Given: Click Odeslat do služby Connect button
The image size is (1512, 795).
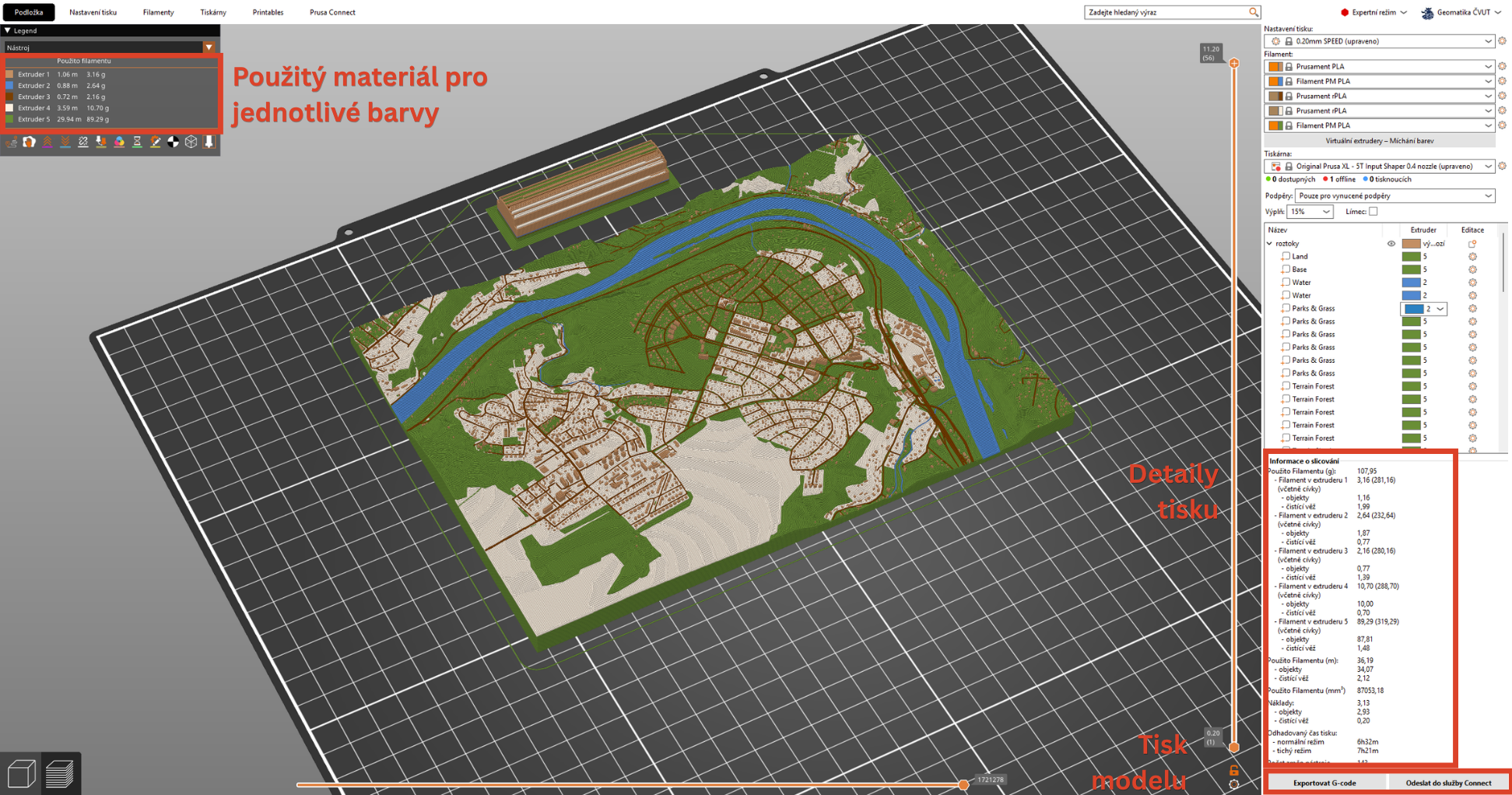Looking at the screenshot, I should coord(1448,783).
